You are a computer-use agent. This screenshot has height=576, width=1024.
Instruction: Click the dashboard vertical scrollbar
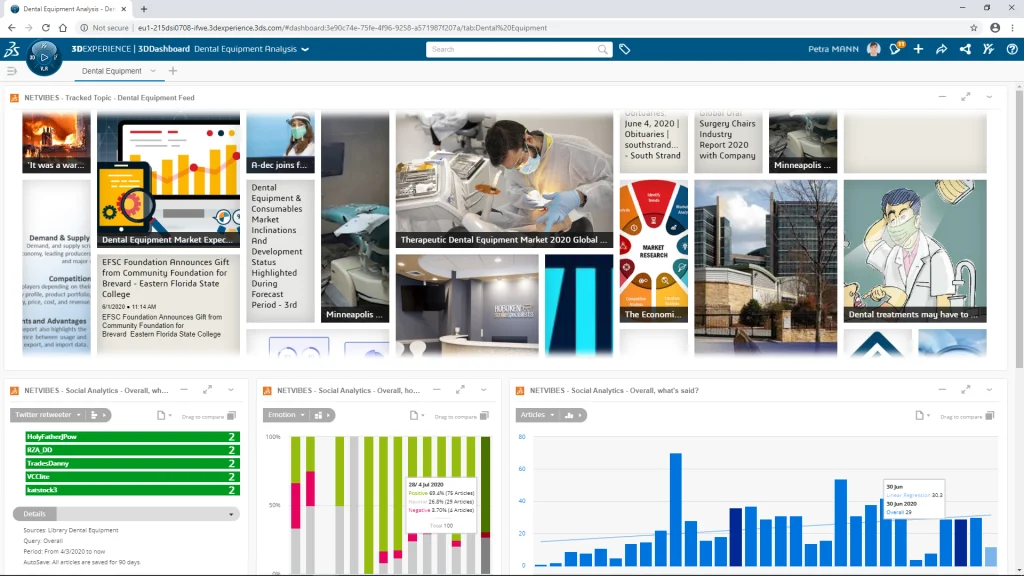pos(1019,229)
